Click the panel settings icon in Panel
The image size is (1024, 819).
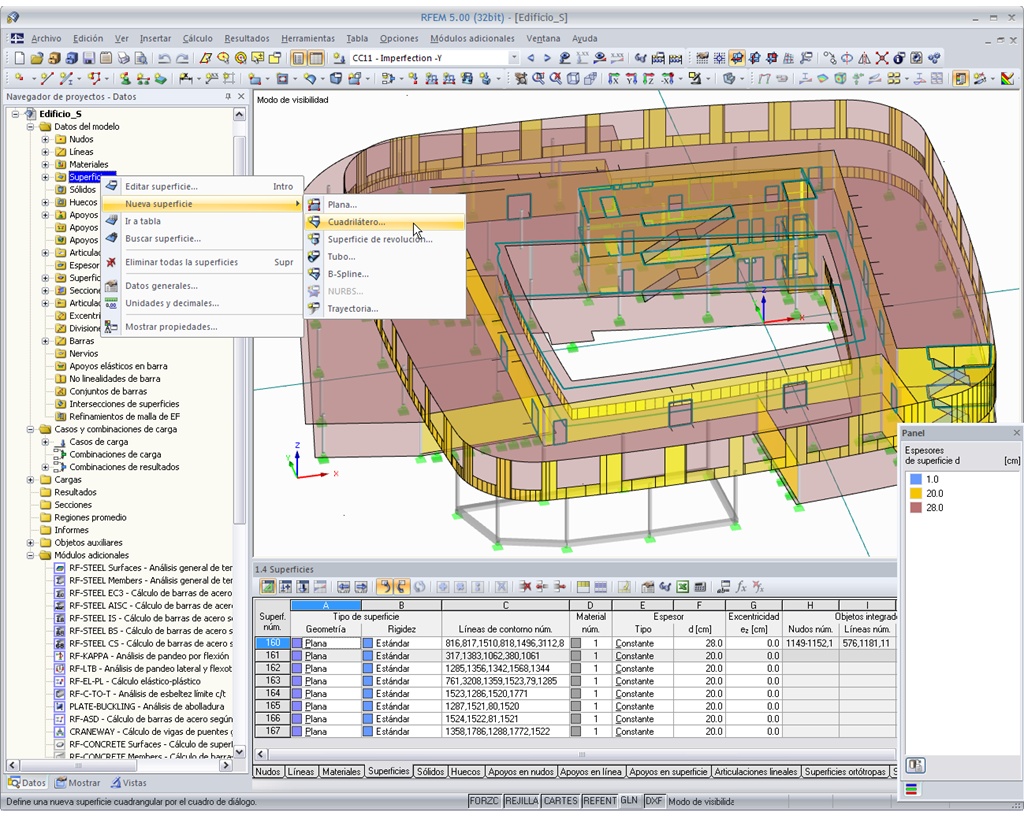pyautogui.click(x=915, y=765)
